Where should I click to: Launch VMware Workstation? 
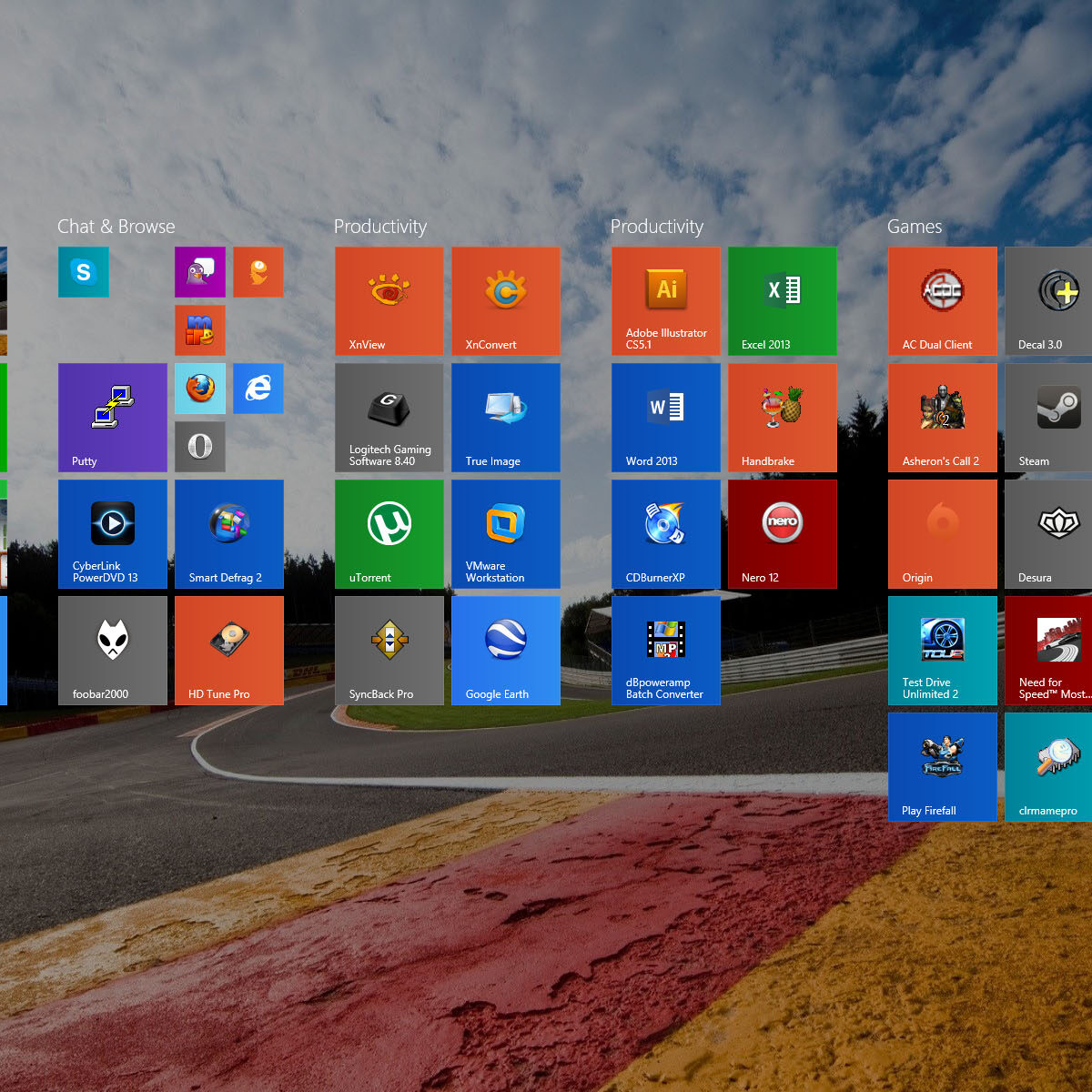(506, 534)
